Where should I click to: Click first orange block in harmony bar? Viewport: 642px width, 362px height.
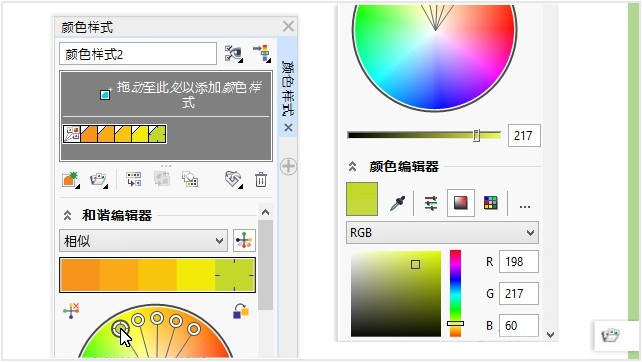click(80, 275)
